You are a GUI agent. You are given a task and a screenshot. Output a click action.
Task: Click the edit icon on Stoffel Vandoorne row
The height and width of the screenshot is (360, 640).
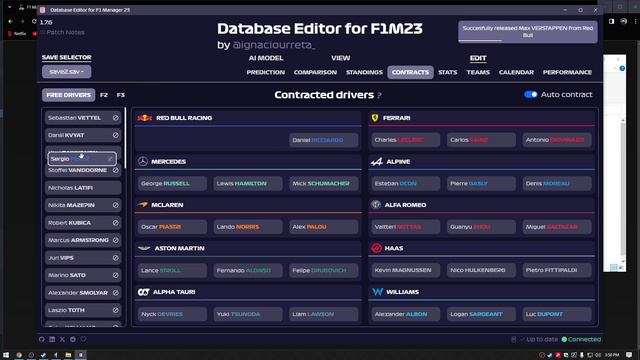116,170
